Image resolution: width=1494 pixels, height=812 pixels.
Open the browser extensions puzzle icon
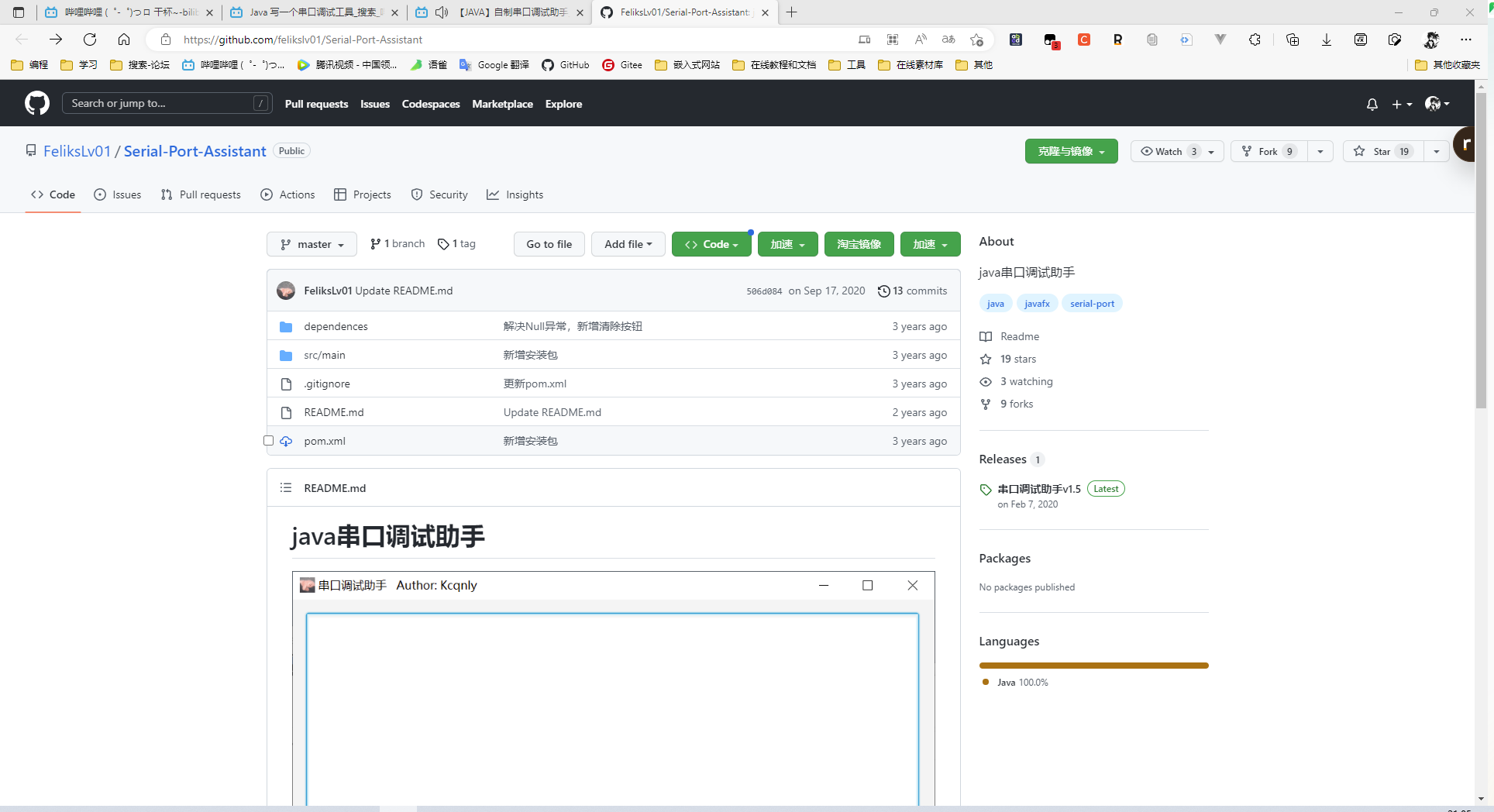[x=1255, y=40]
